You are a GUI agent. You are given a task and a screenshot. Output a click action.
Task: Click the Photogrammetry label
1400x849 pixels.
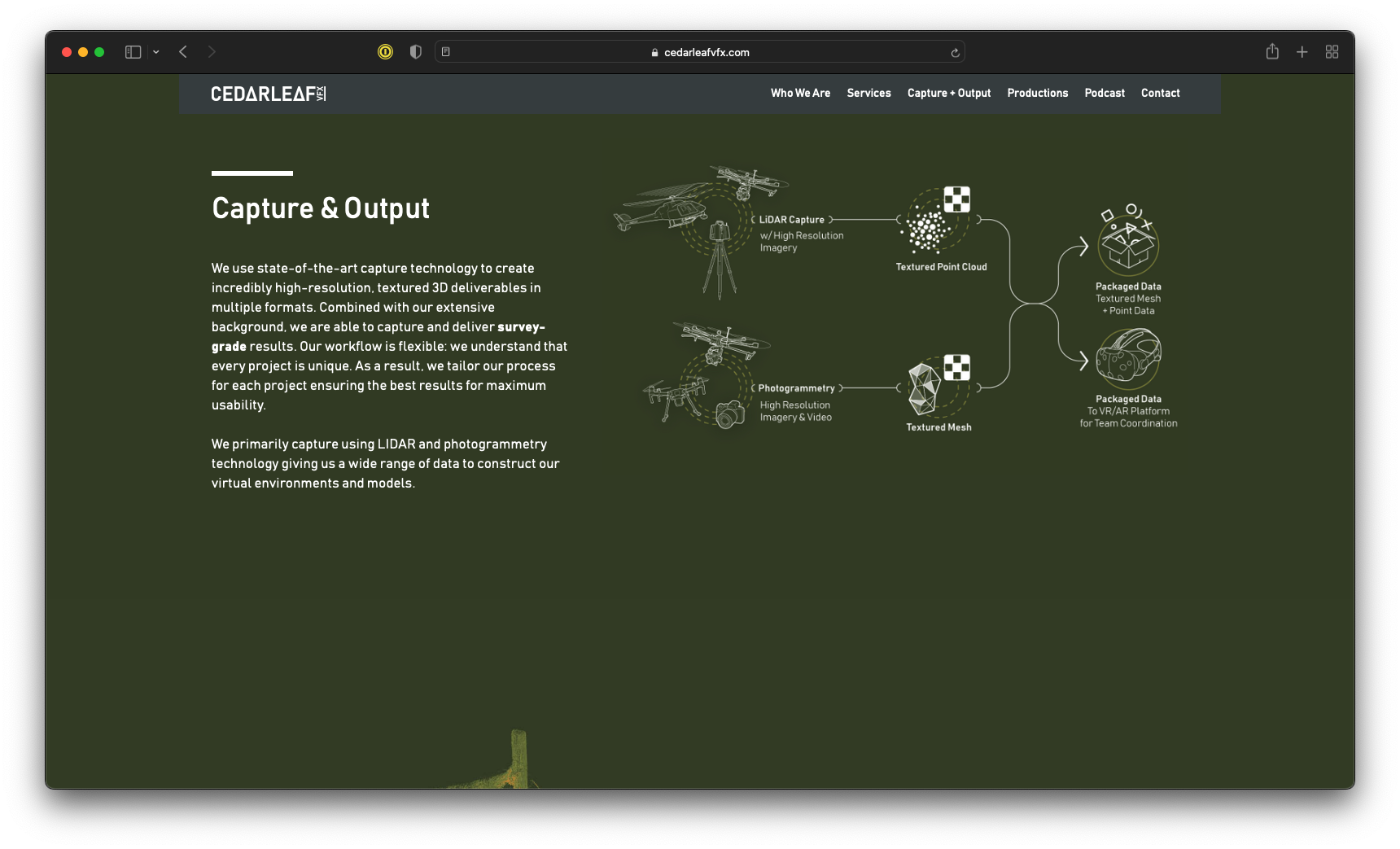(x=796, y=388)
